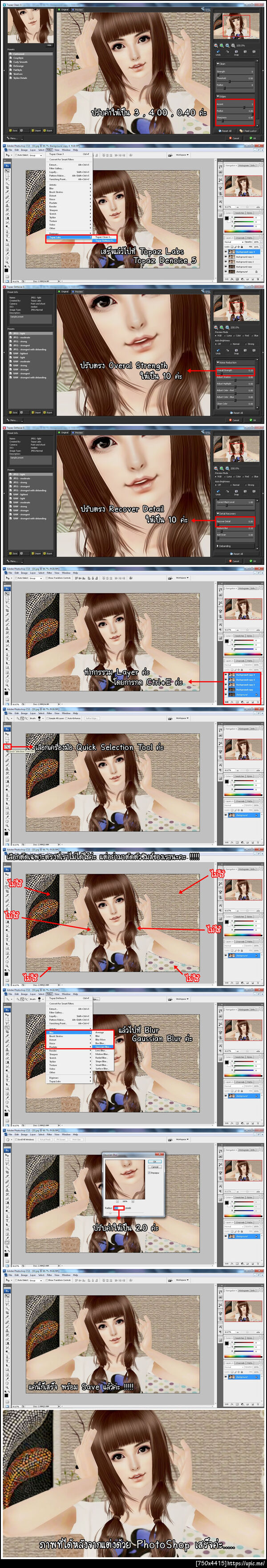Image resolution: width=267 pixels, height=1568 pixels.
Task: Cancel the Topaz Clean 3 window
Action: click(x=234, y=138)
